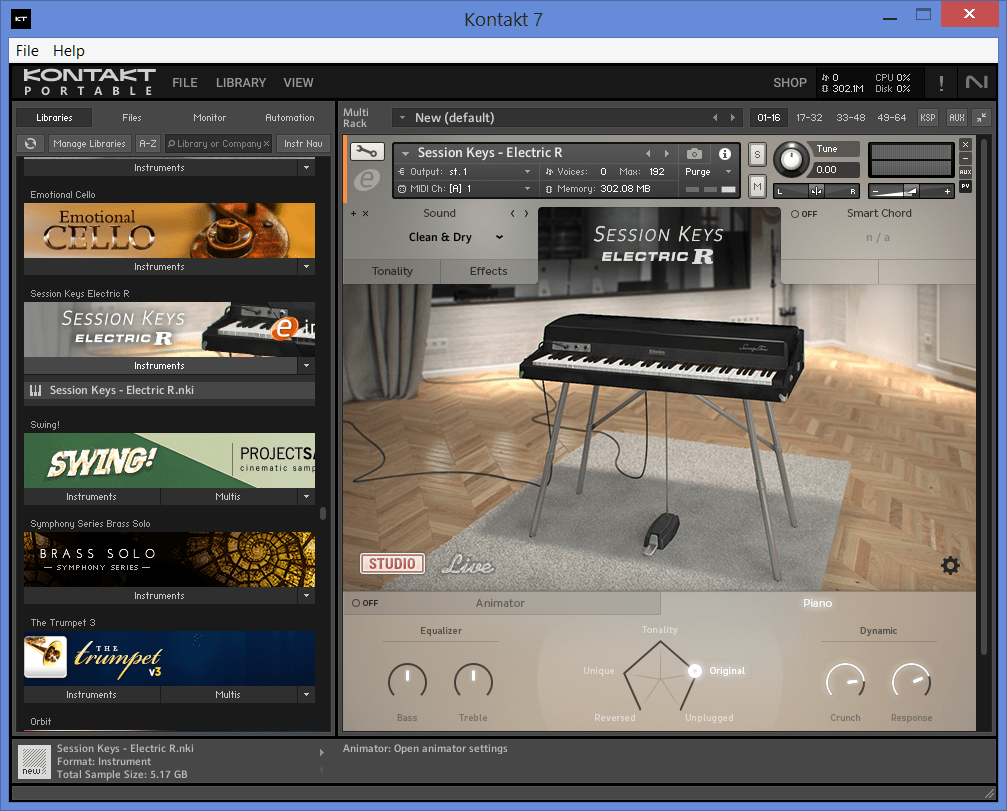
Task: Delete sound preset x icon
Action: 365,213
